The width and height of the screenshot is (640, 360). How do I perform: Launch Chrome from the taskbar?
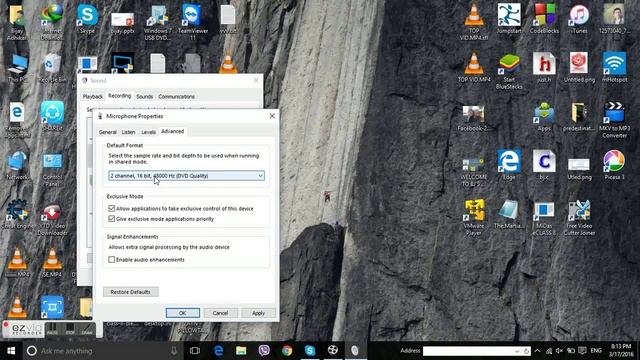[x=287, y=350]
